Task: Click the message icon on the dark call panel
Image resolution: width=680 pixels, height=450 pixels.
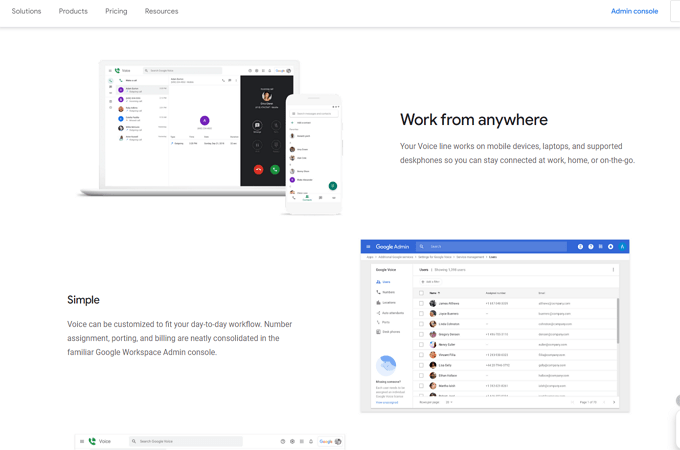Action: point(257,125)
